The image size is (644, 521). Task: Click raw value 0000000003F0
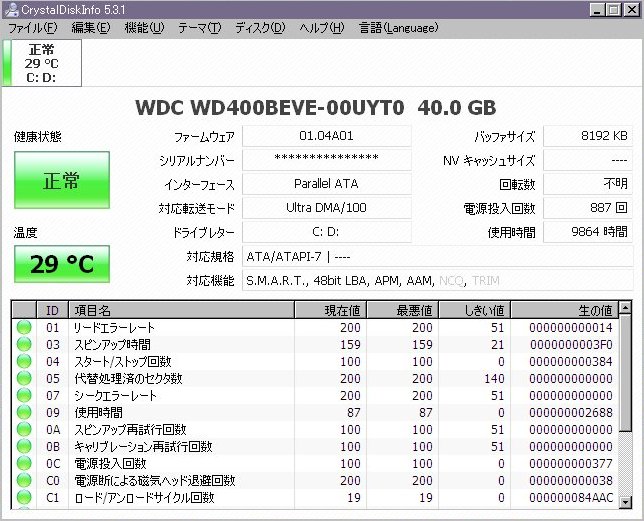click(x=571, y=344)
